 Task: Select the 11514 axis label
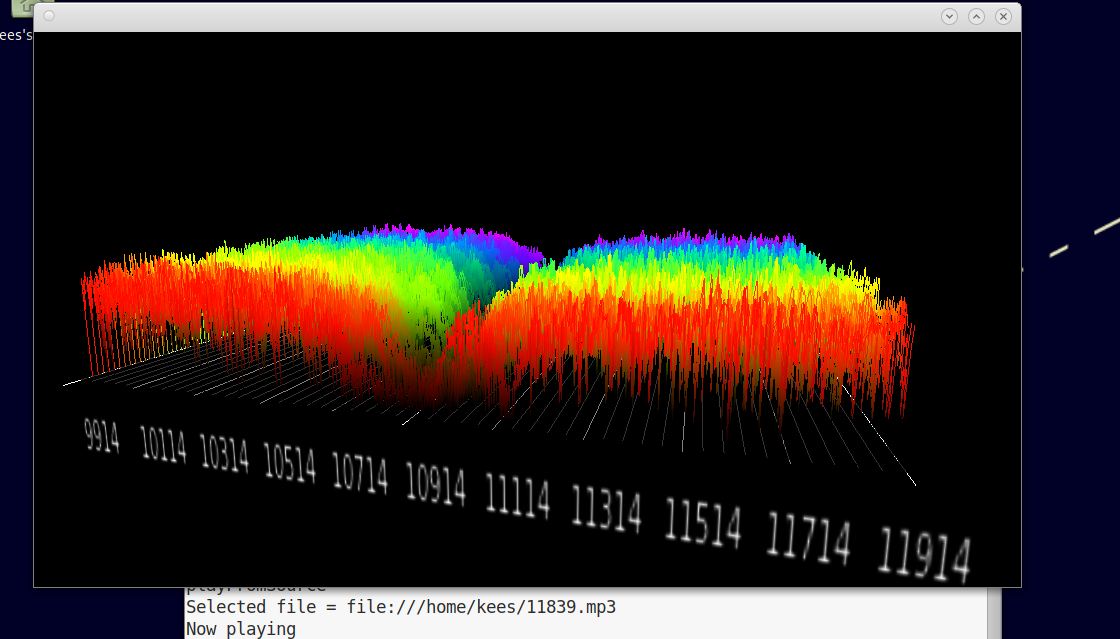click(703, 523)
